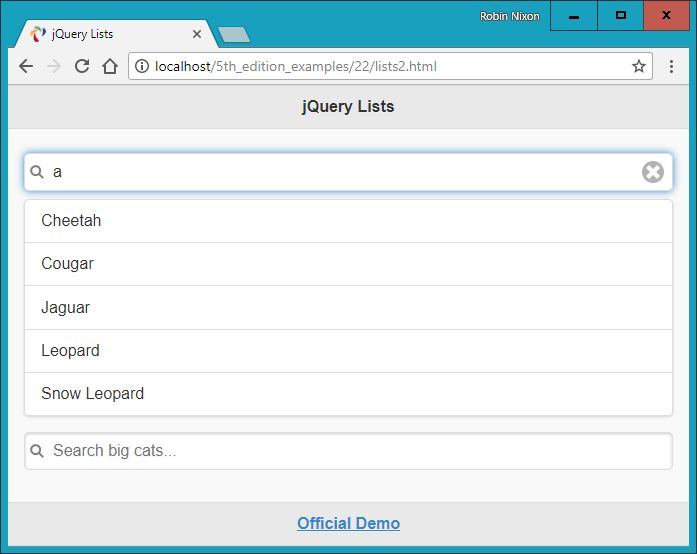Select the jQuery Lists tab
This screenshot has height=554, width=697.
coord(116,34)
